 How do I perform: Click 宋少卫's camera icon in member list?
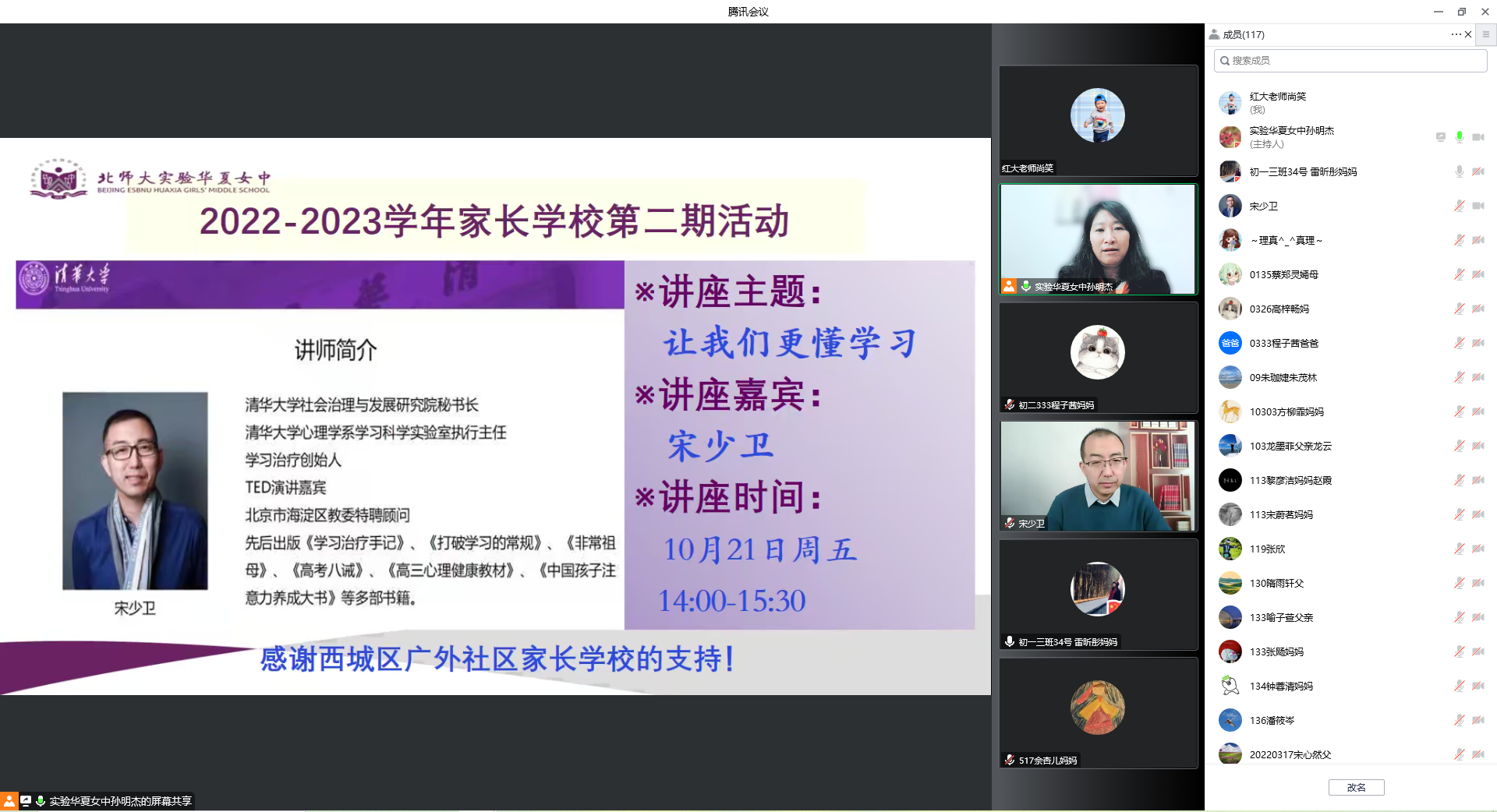[x=1478, y=206]
